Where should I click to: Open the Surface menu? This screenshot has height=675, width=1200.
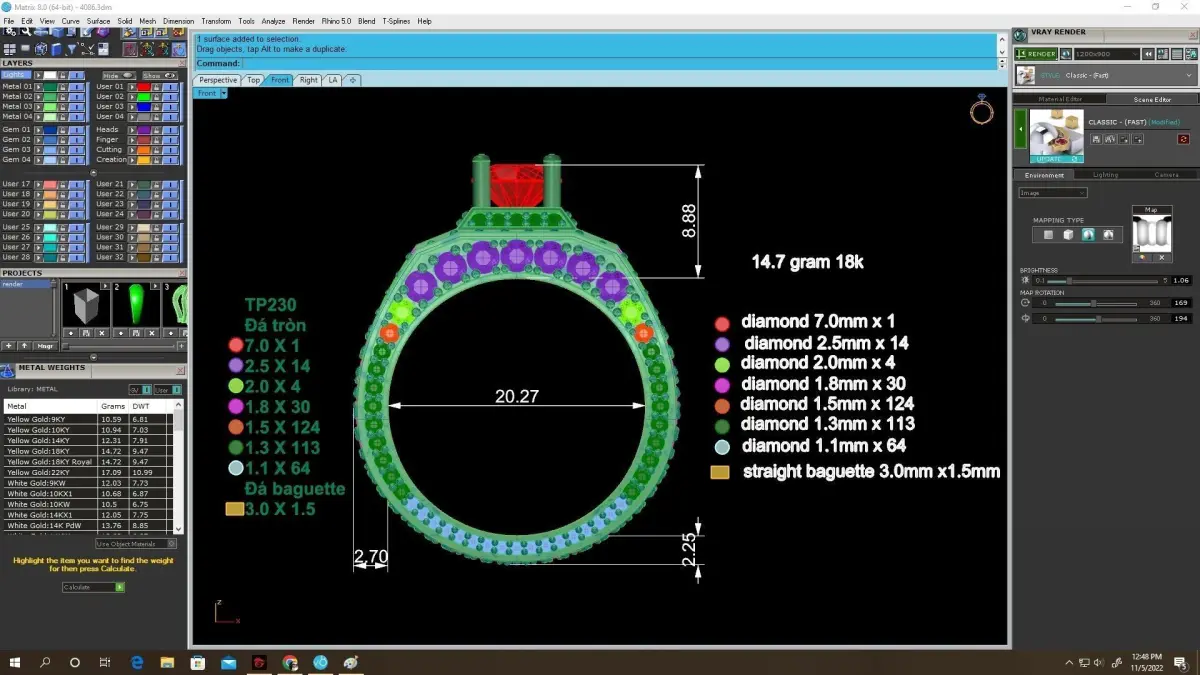[98, 21]
